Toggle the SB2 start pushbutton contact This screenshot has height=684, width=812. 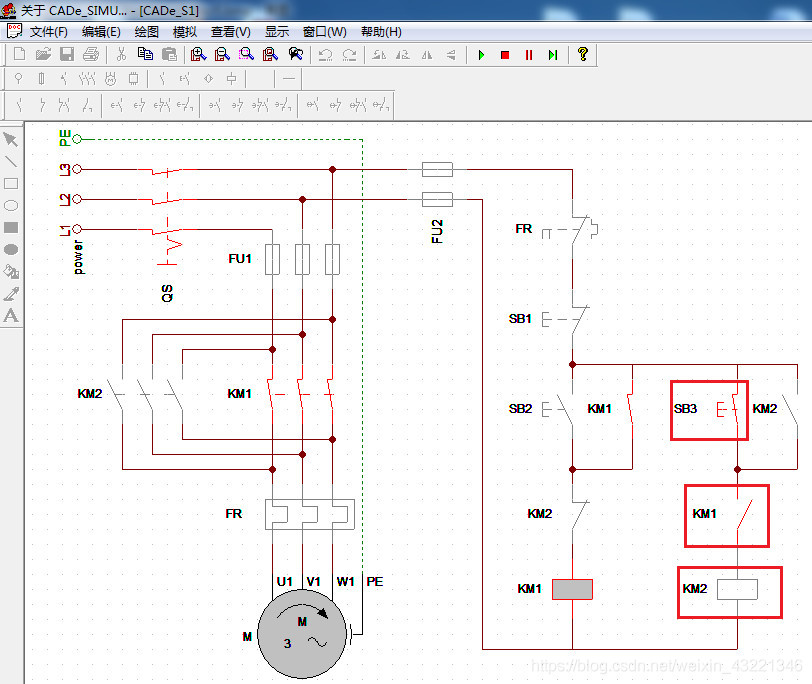(x=558, y=410)
